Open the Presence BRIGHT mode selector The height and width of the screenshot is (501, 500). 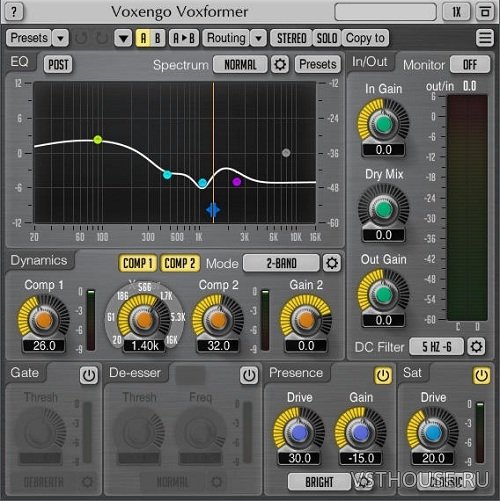(319, 482)
